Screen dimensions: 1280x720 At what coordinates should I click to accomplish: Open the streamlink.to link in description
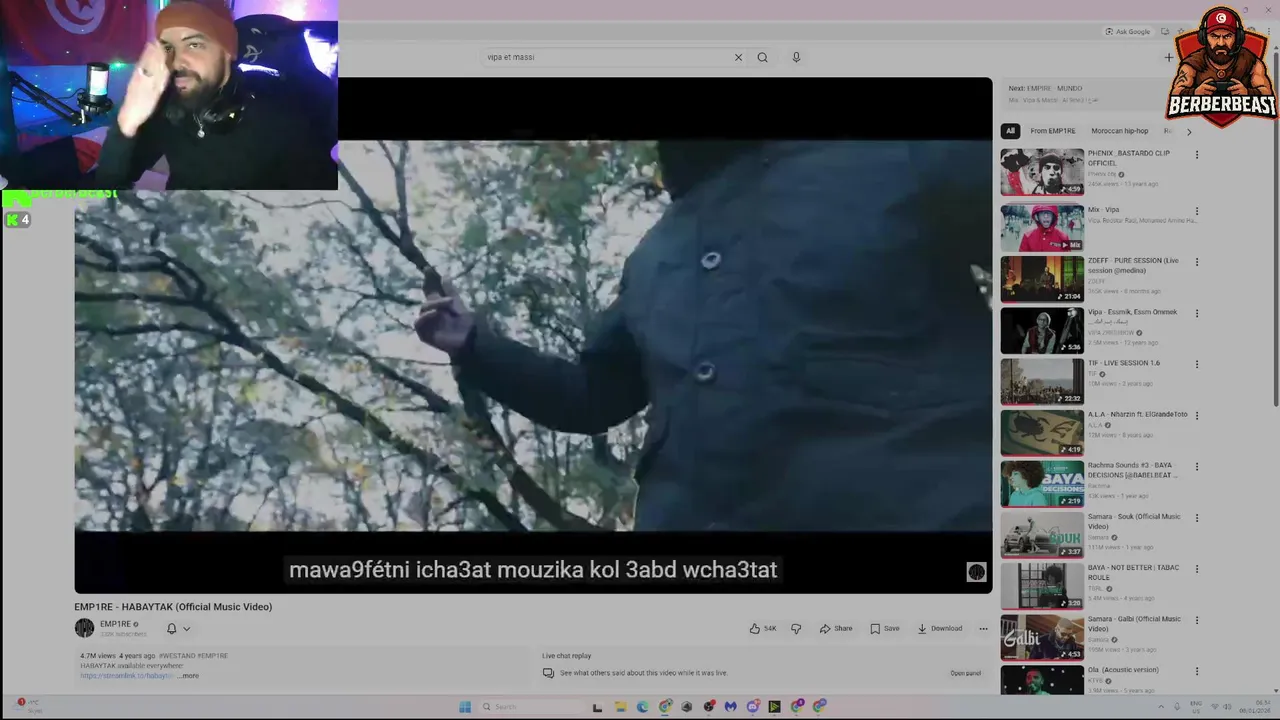(127, 676)
